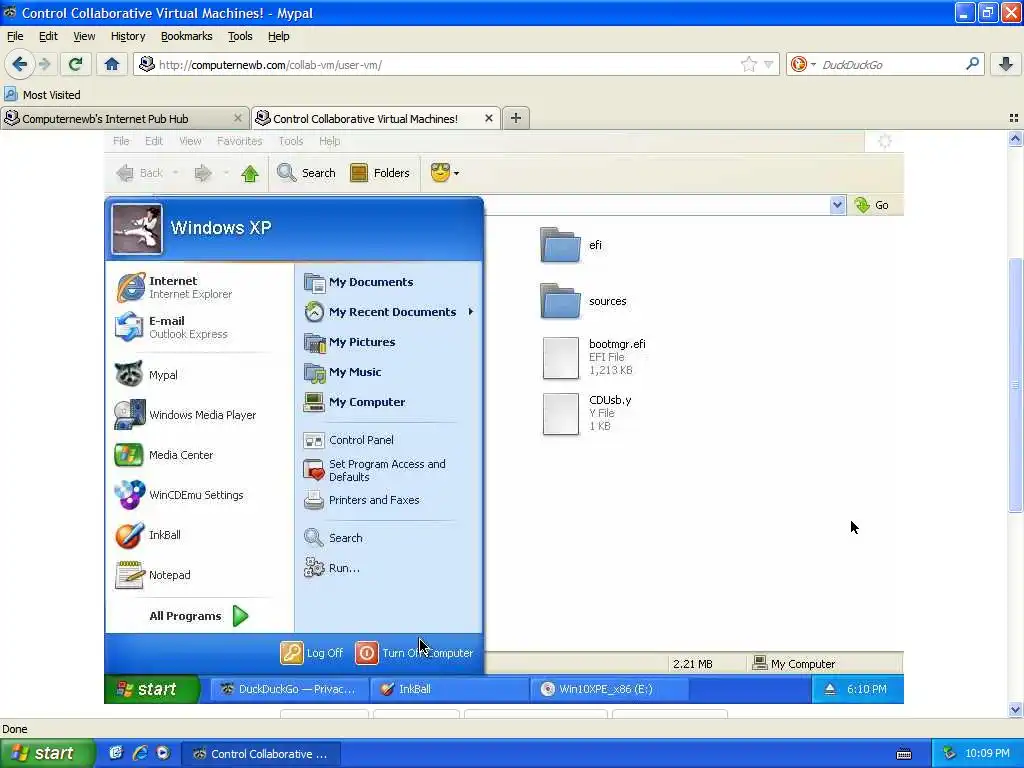The image size is (1024, 768).
Task: Open the Mypal History menu
Action: coord(128,36)
